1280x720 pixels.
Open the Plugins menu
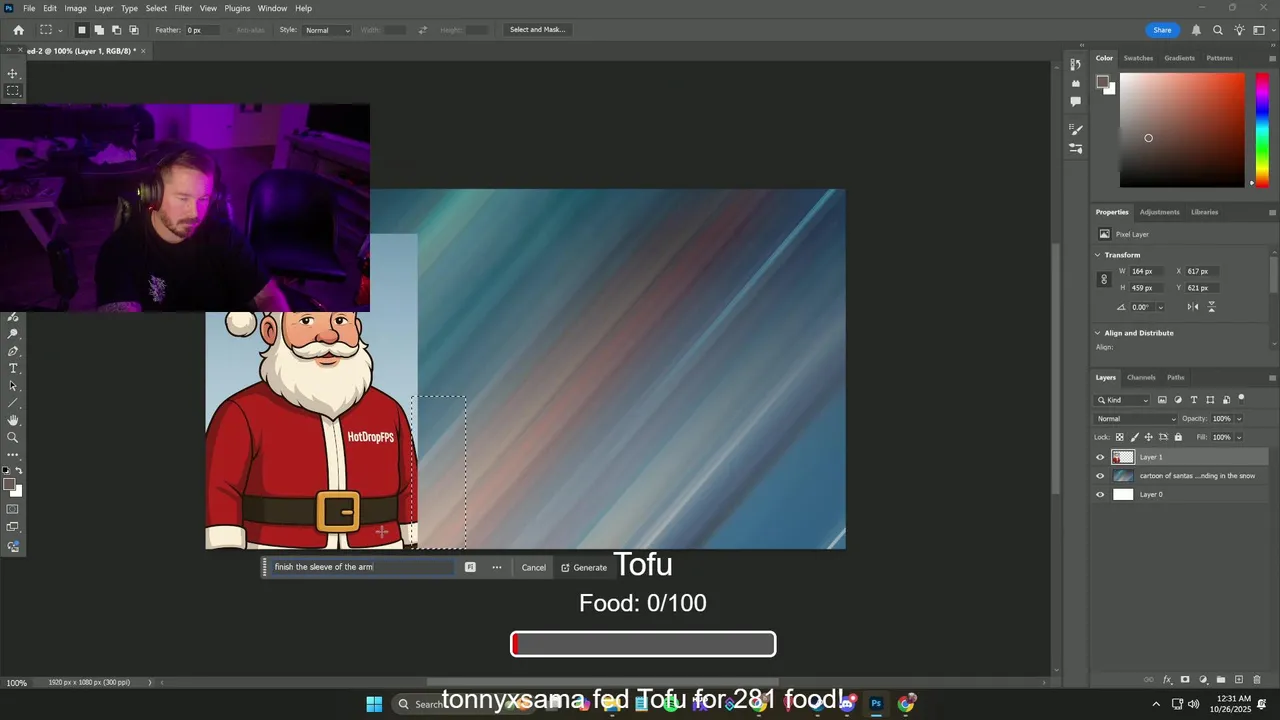237,8
